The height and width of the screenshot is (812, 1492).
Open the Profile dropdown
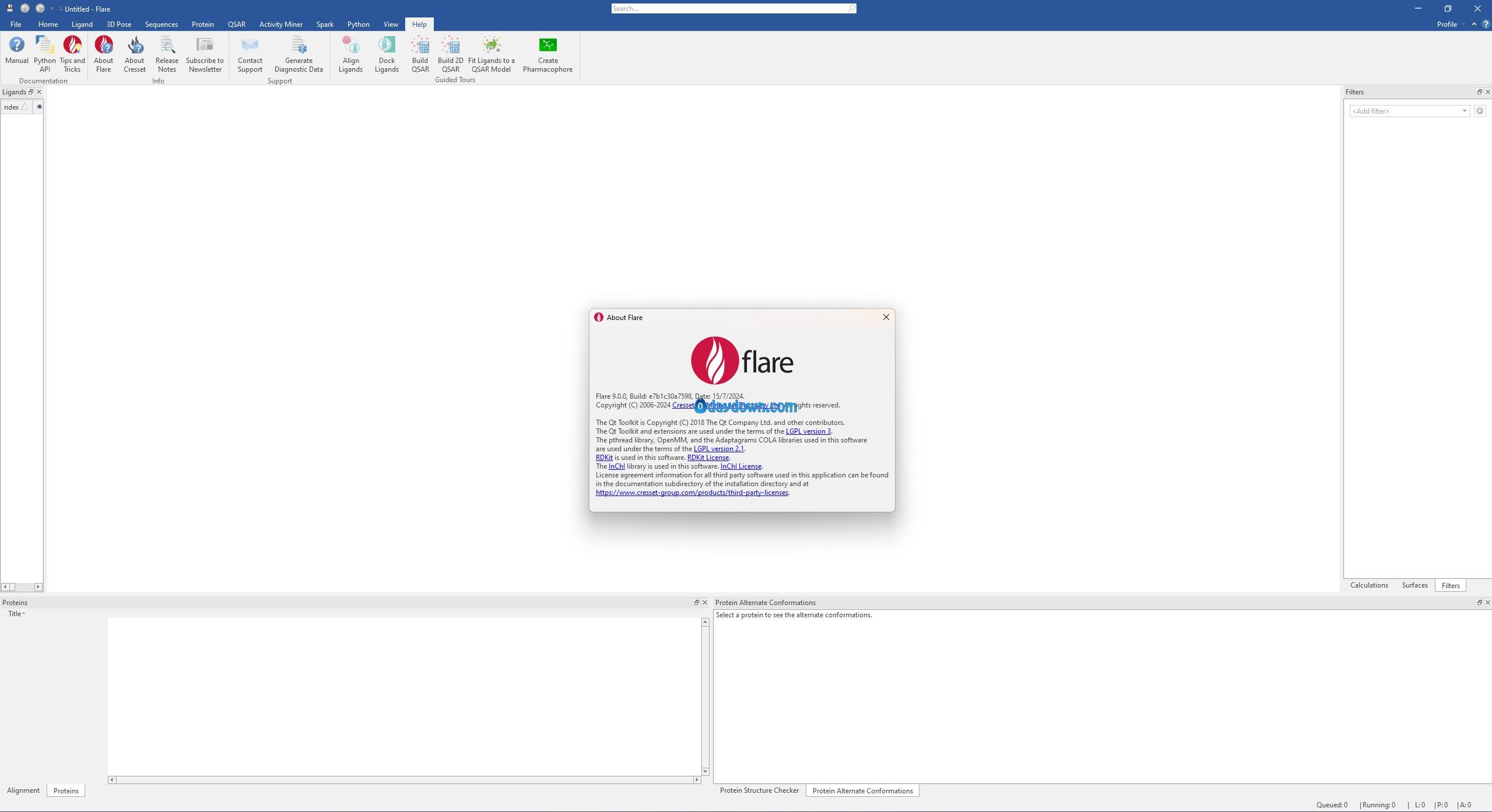pyautogui.click(x=1450, y=24)
